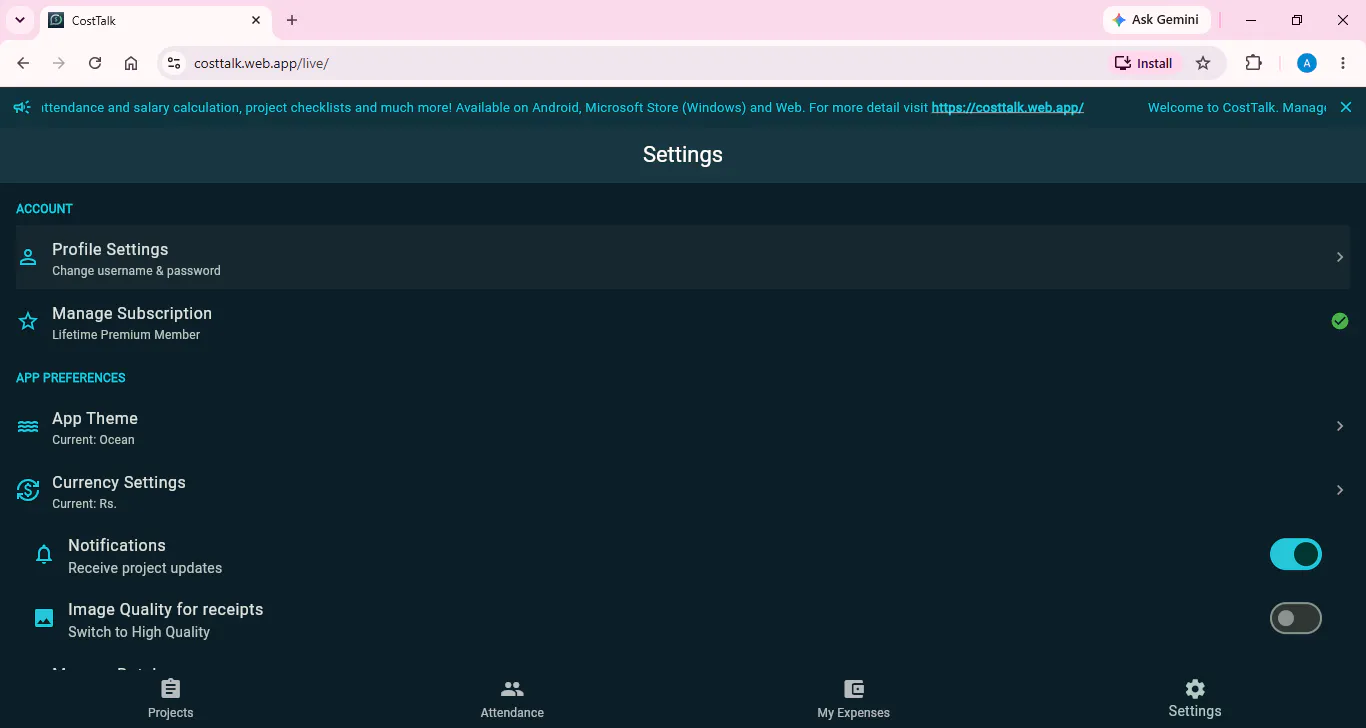Viewport: 1366px width, 728px height.
Task: View site information icon in address bar
Action: 174,63
